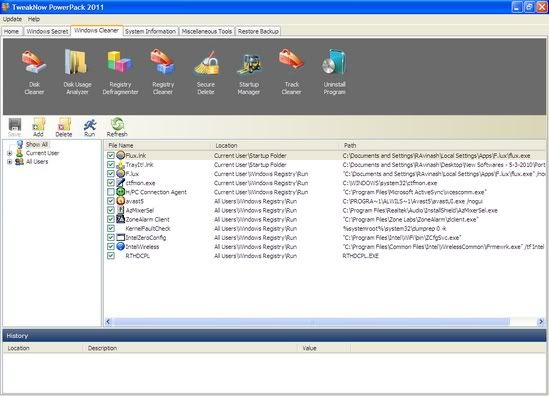Sort by the Location column header
The width and height of the screenshot is (549, 396).
click(275, 145)
